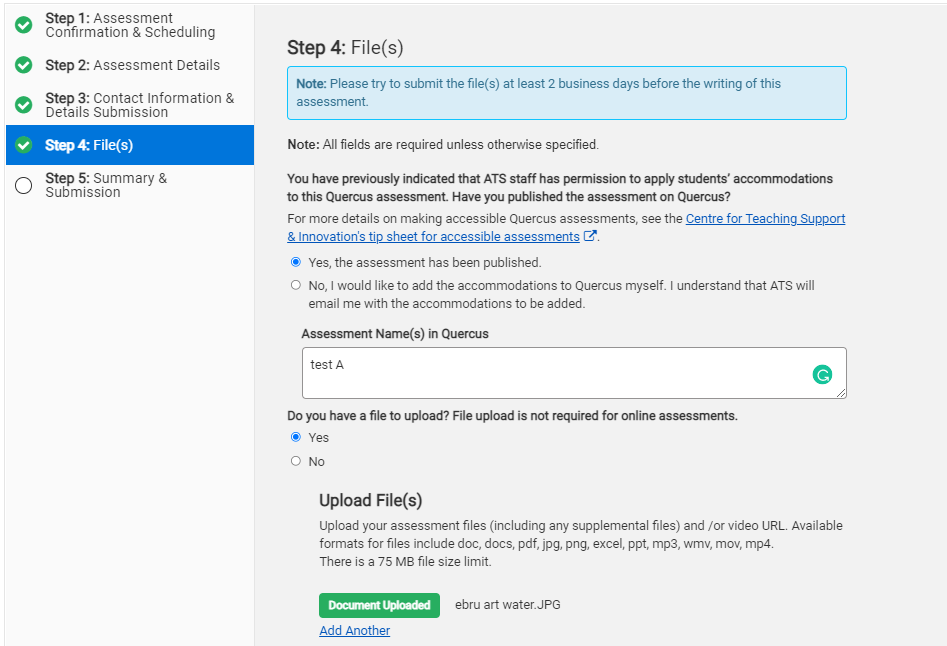Open Step 2: Assessment Details
The height and width of the screenshot is (646, 947).
coord(130,65)
